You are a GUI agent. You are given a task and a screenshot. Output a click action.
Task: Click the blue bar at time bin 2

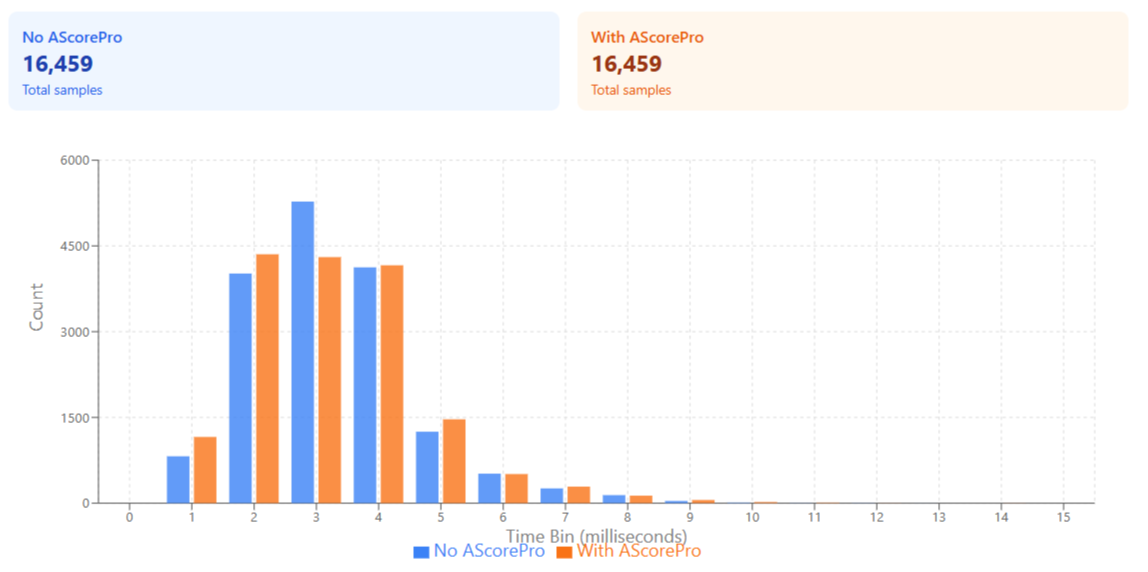click(x=240, y=388)
